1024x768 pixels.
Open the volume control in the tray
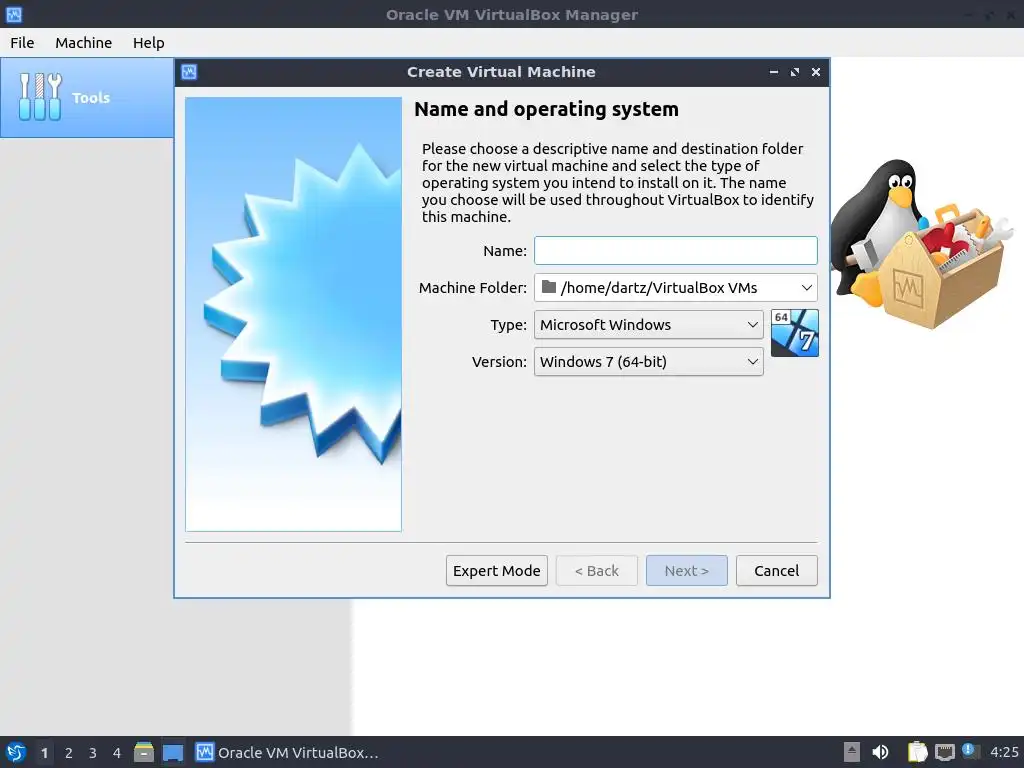coord(880,752)
